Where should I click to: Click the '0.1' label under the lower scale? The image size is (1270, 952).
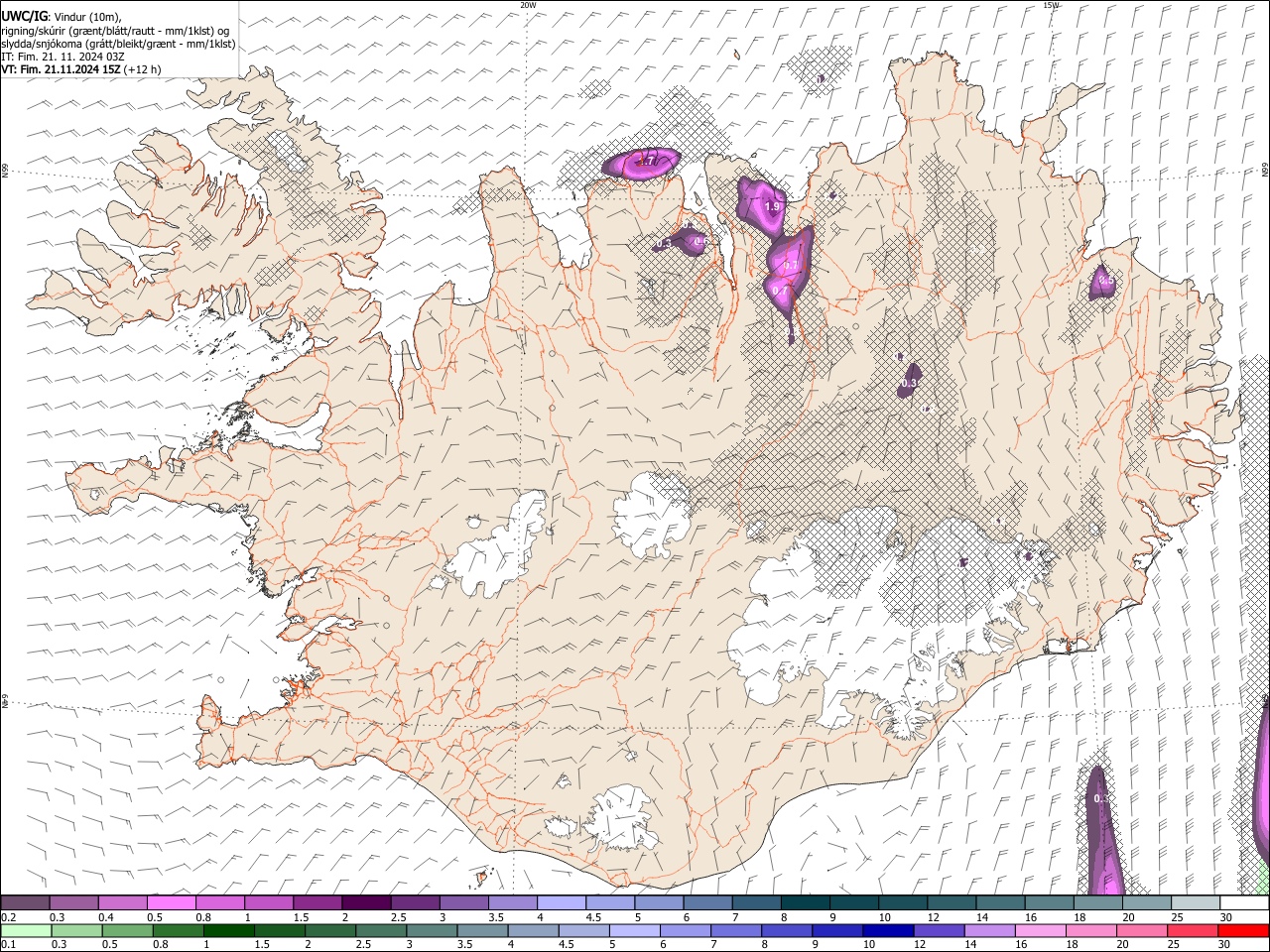pos(8,945)
